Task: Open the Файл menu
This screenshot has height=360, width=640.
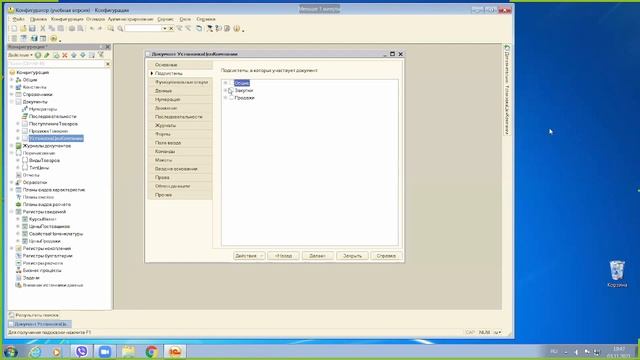Action: coord(18,19)
